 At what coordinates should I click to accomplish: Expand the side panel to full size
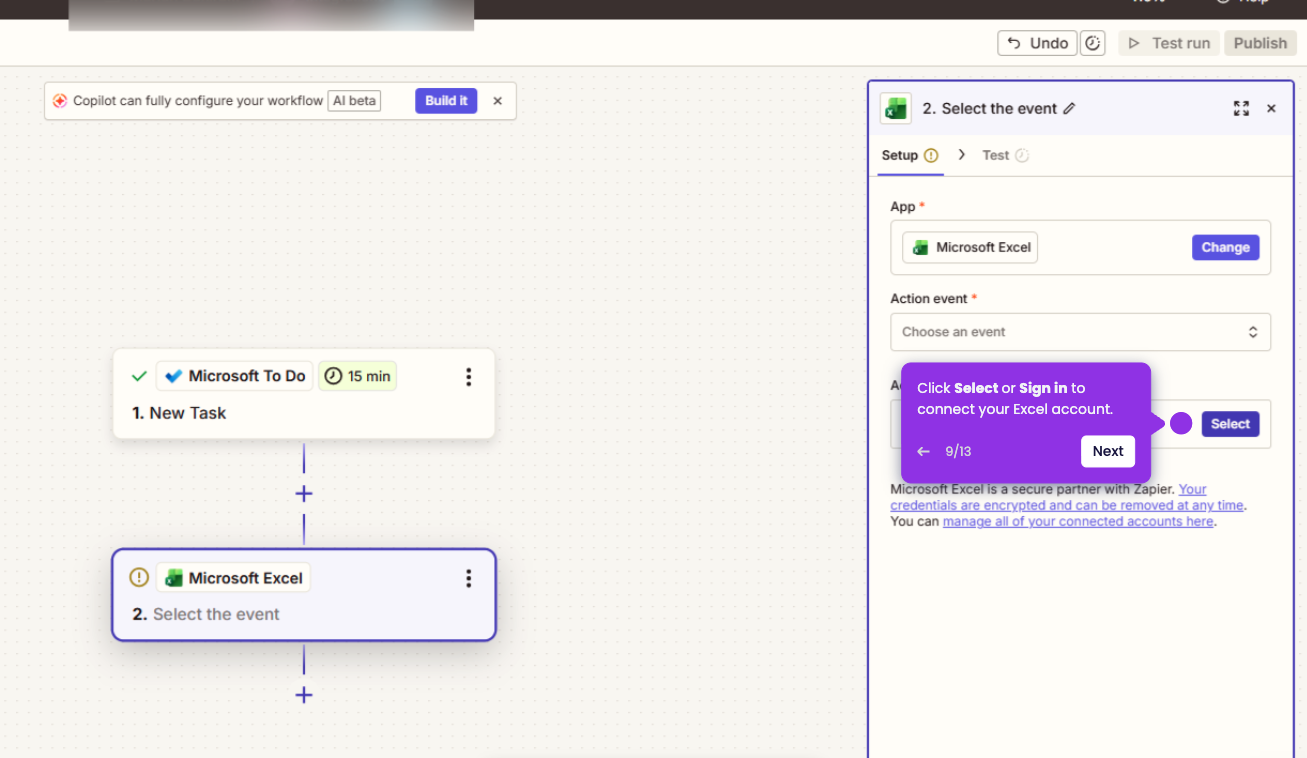1241,108
